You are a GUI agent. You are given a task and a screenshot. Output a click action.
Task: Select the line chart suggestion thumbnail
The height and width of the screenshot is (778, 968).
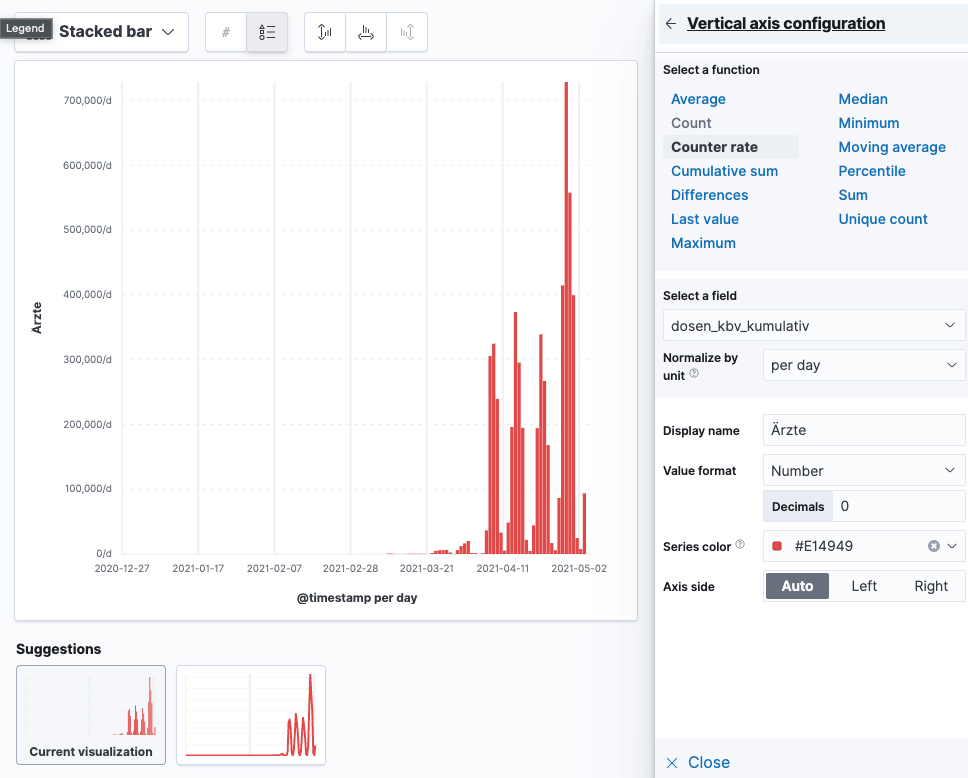(x=251, y=715)
